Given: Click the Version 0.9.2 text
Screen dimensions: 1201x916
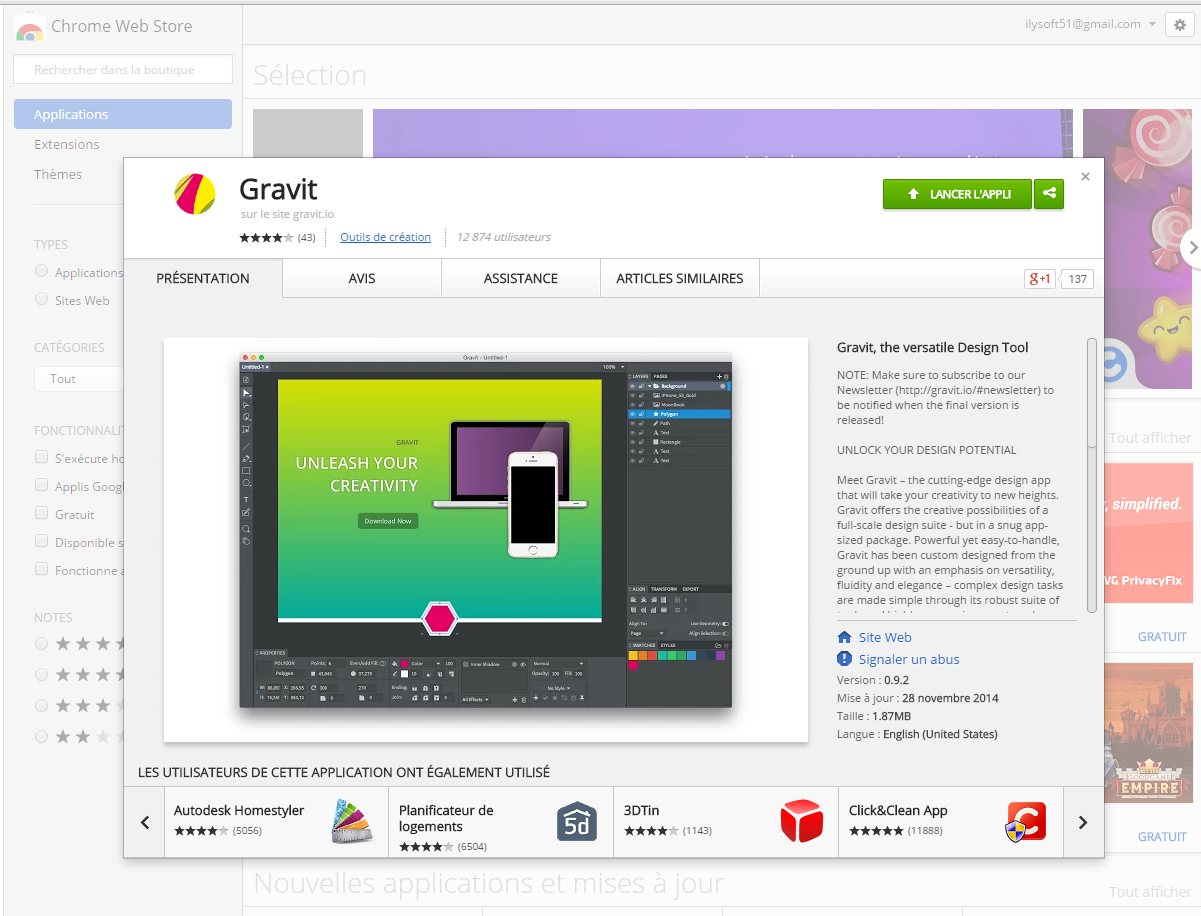Looking at the screenshot, I should [x=873, y=680].
